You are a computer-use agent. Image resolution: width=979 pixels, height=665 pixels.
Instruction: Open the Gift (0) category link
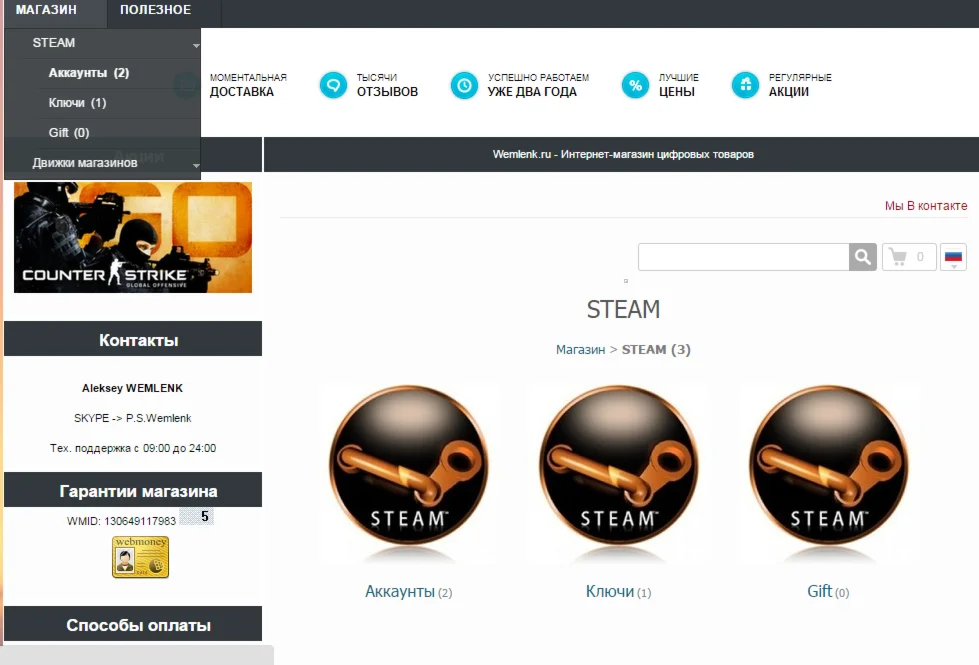click(x=828, y=591)
